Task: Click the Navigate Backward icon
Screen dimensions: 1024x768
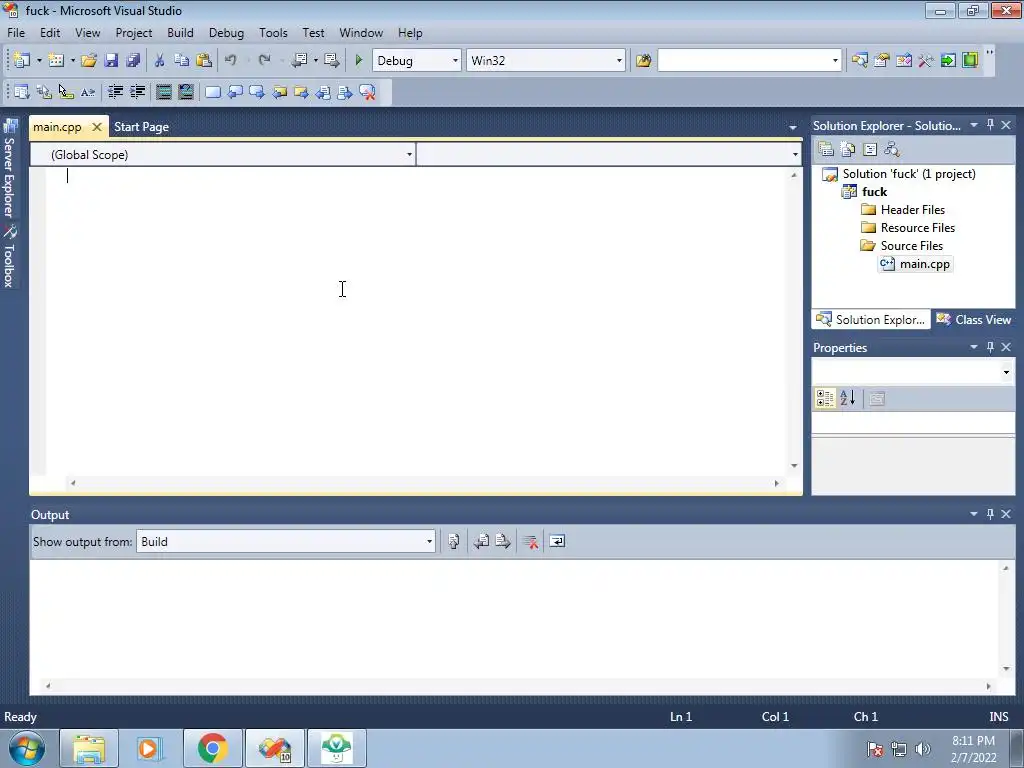Action: [300, 60]
